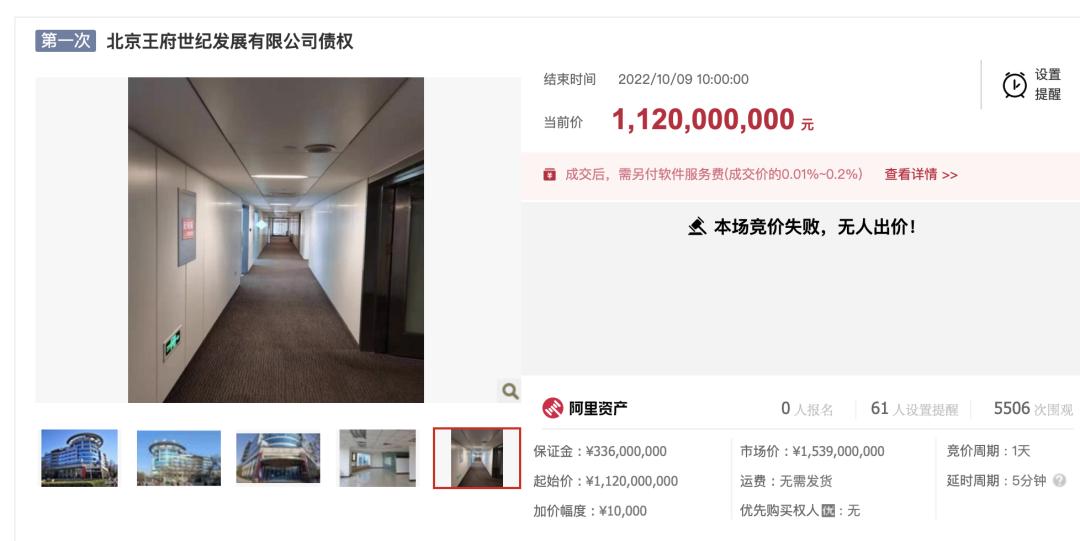This screenshot has height=541, width=1080.
Task: Select second building thumbnail
Action: [178, 458]
